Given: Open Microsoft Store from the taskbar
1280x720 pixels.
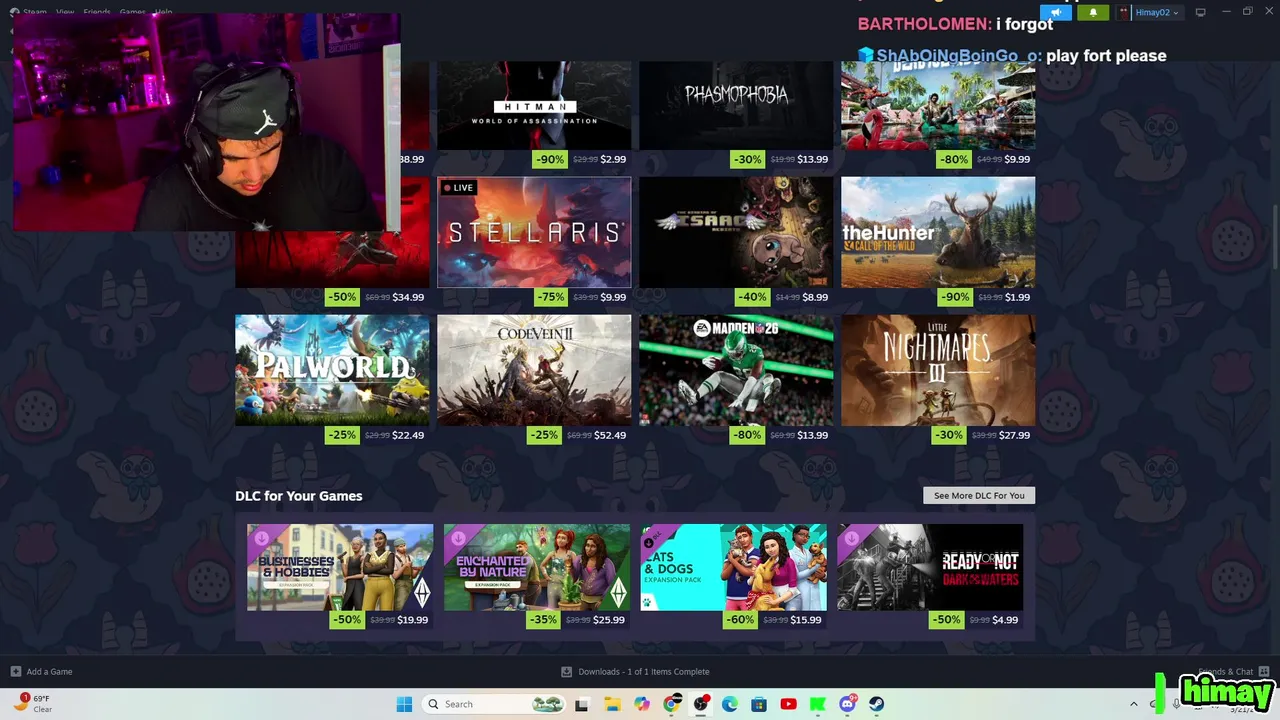Looking at the screenshot, I should [759, 704].
